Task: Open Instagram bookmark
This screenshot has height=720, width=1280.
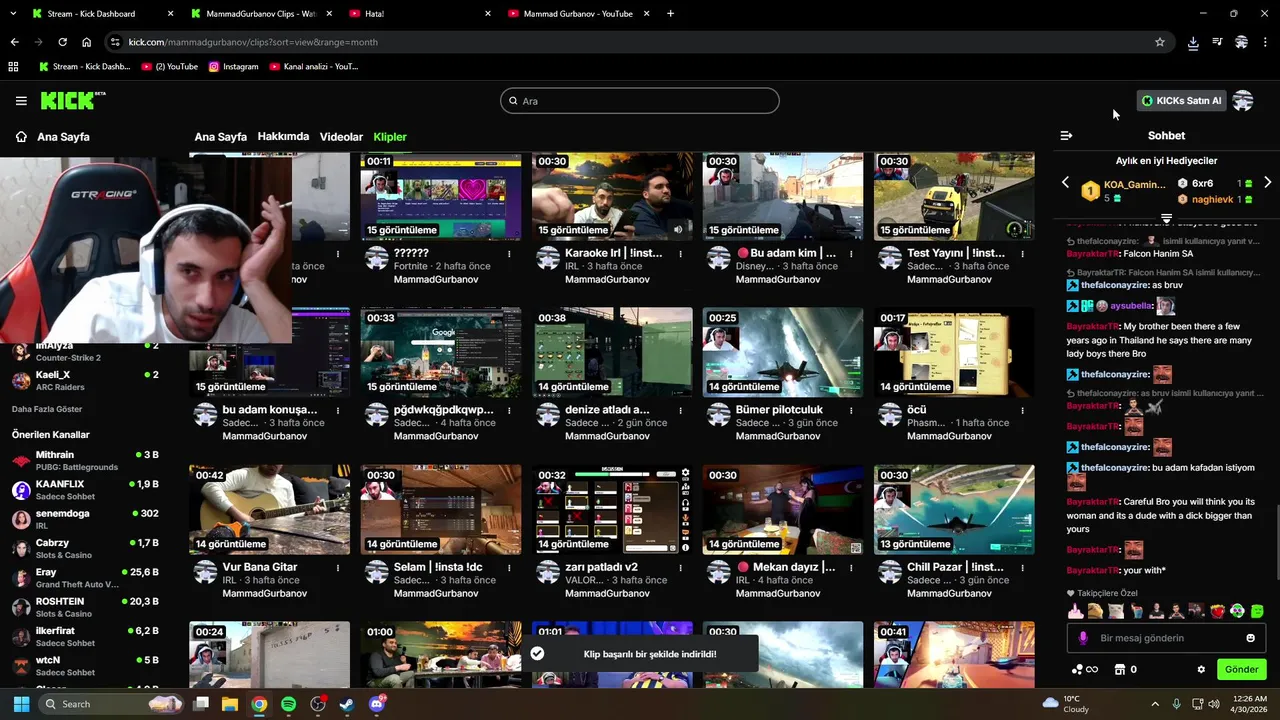Action: tap(233, 67)
